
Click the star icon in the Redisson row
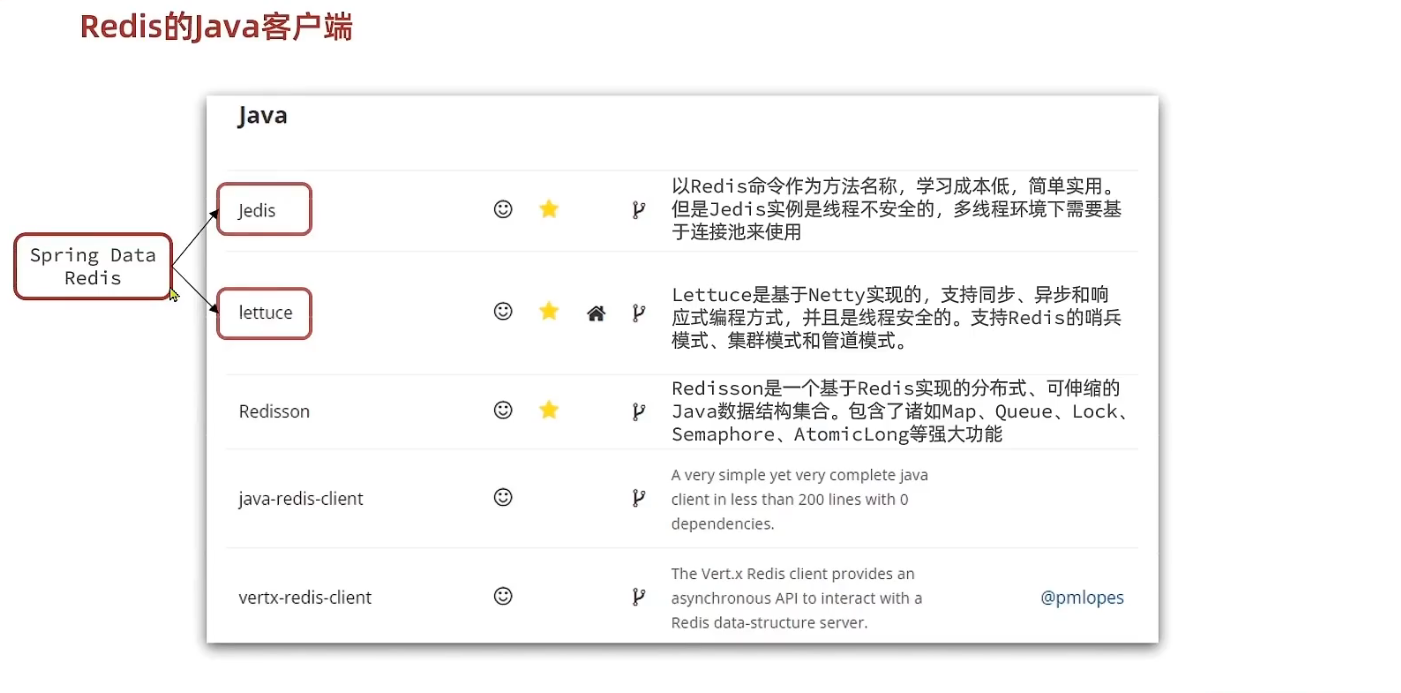[x=548, y=409]
